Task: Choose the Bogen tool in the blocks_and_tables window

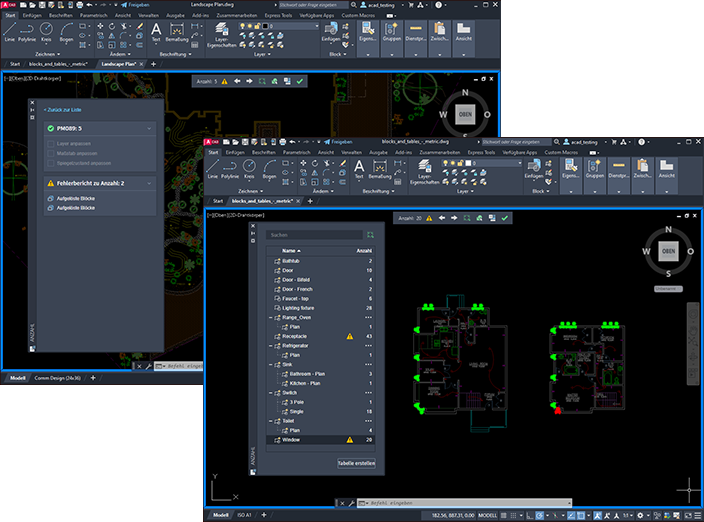Action: pyautogui.click(x=269, y=169)
